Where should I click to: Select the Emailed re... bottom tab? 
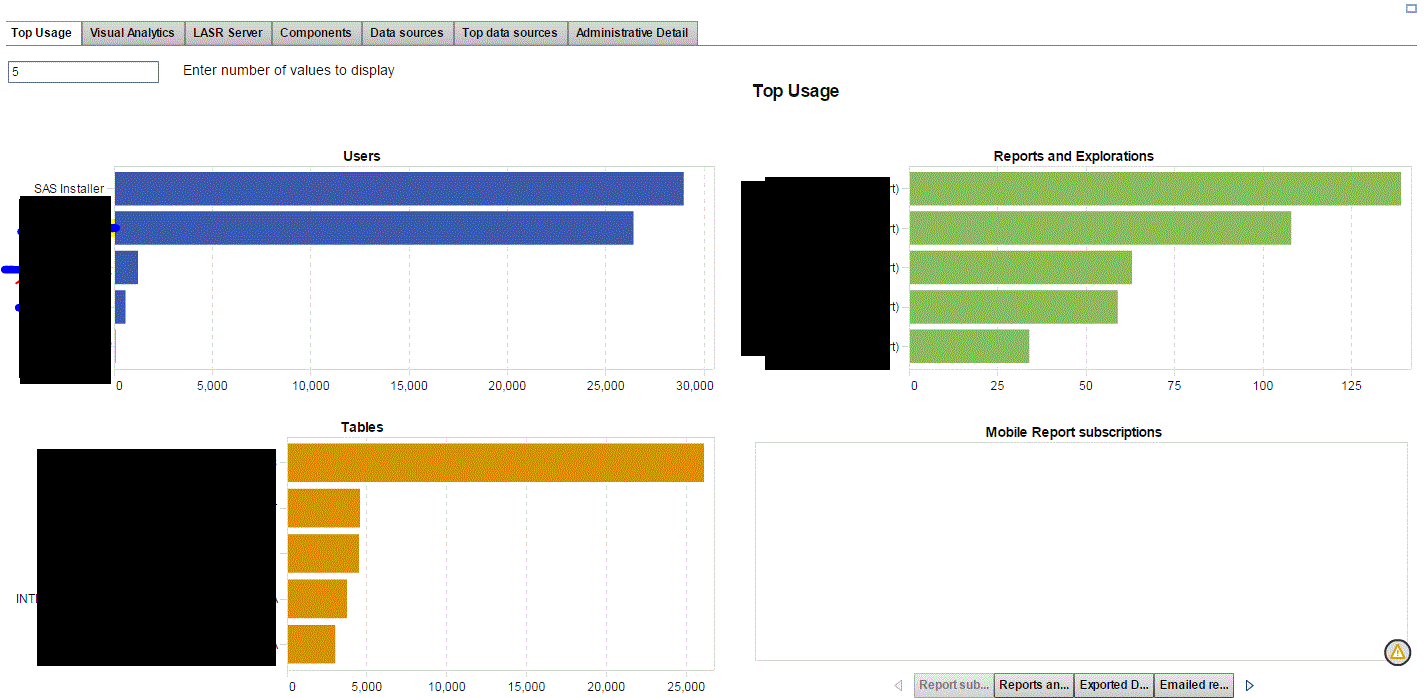tap(1194, 685)
